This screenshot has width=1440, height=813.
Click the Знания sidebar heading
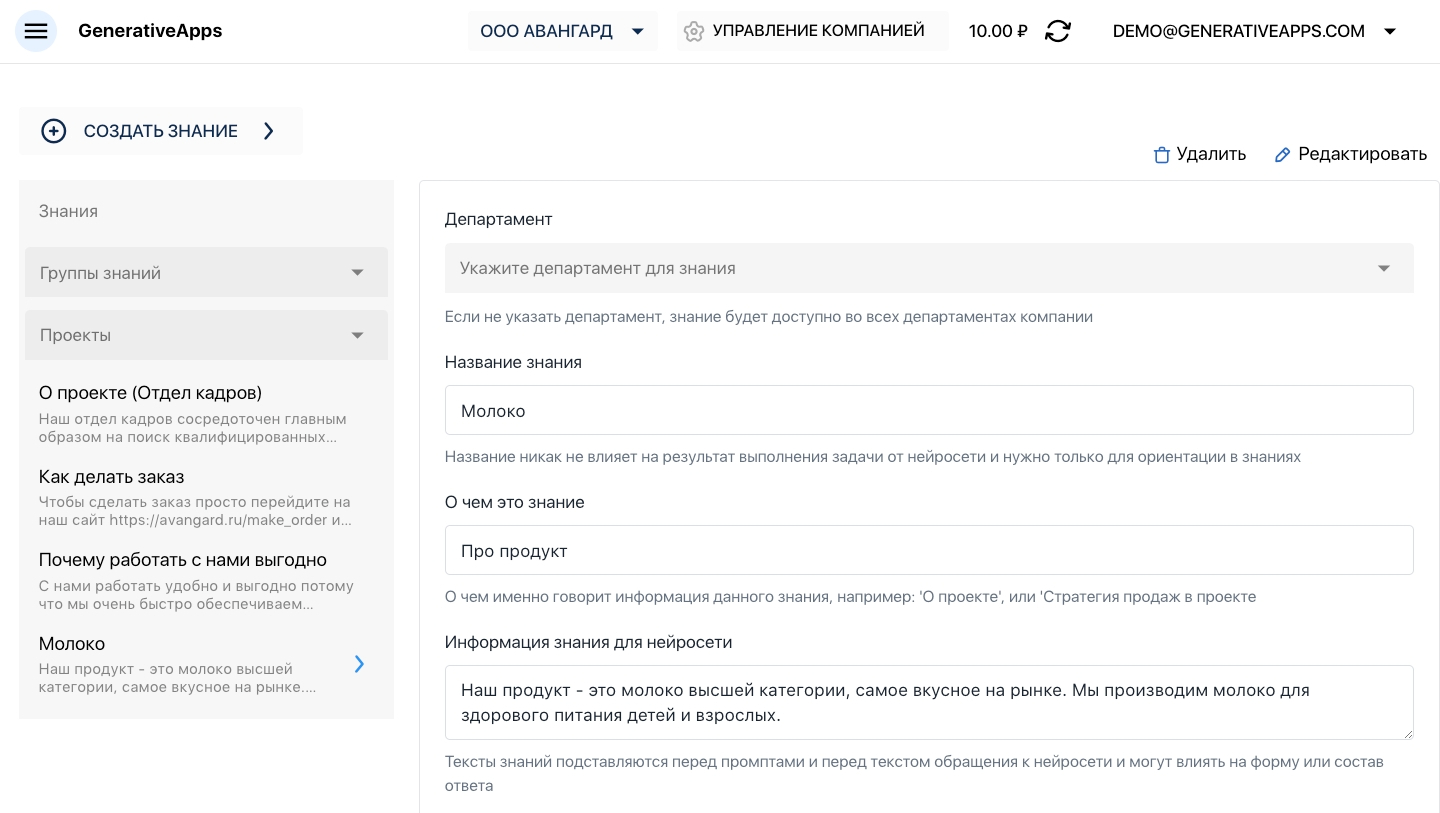tap(68, 211)
